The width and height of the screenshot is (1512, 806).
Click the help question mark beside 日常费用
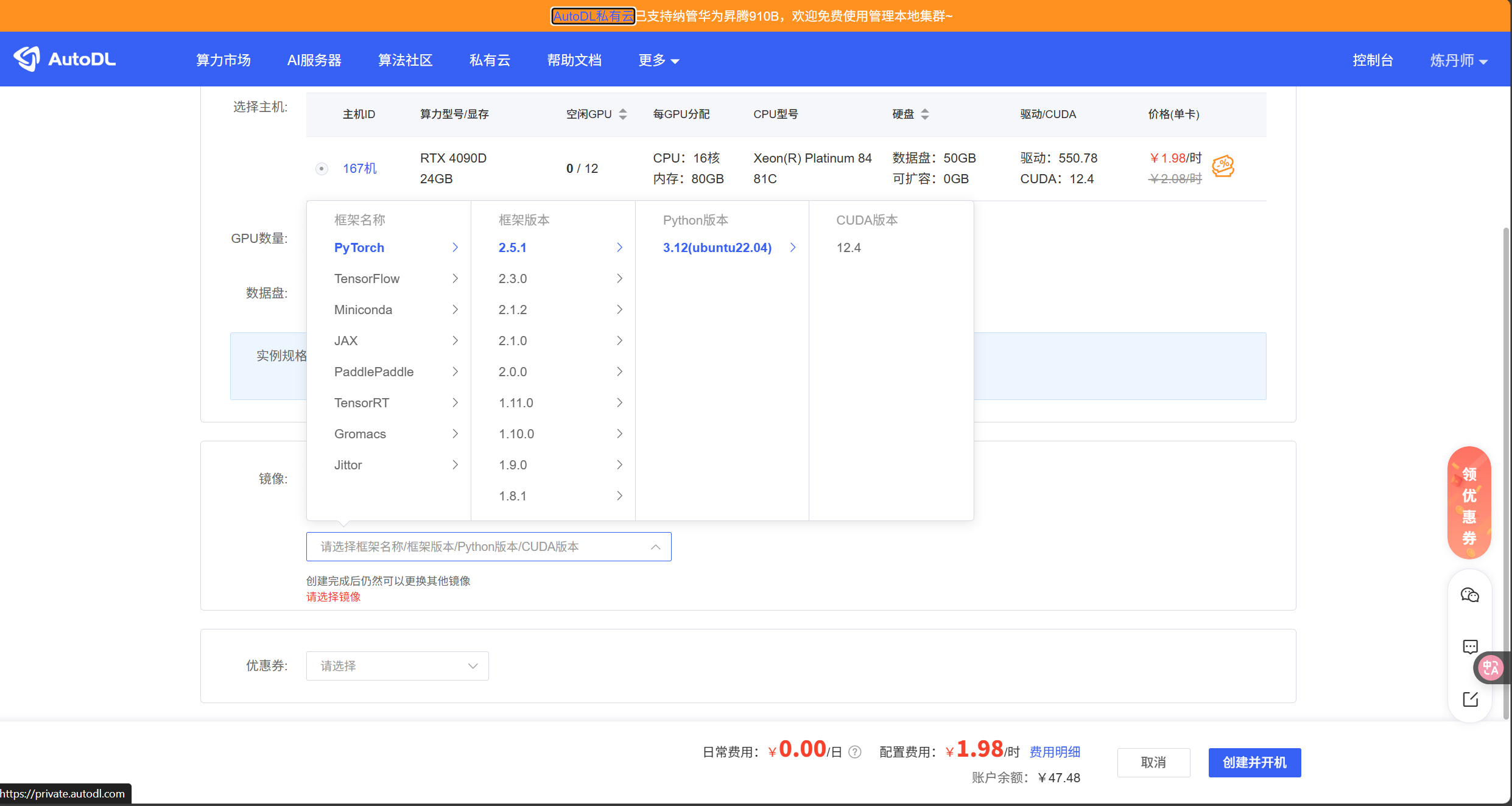point(855,752)
